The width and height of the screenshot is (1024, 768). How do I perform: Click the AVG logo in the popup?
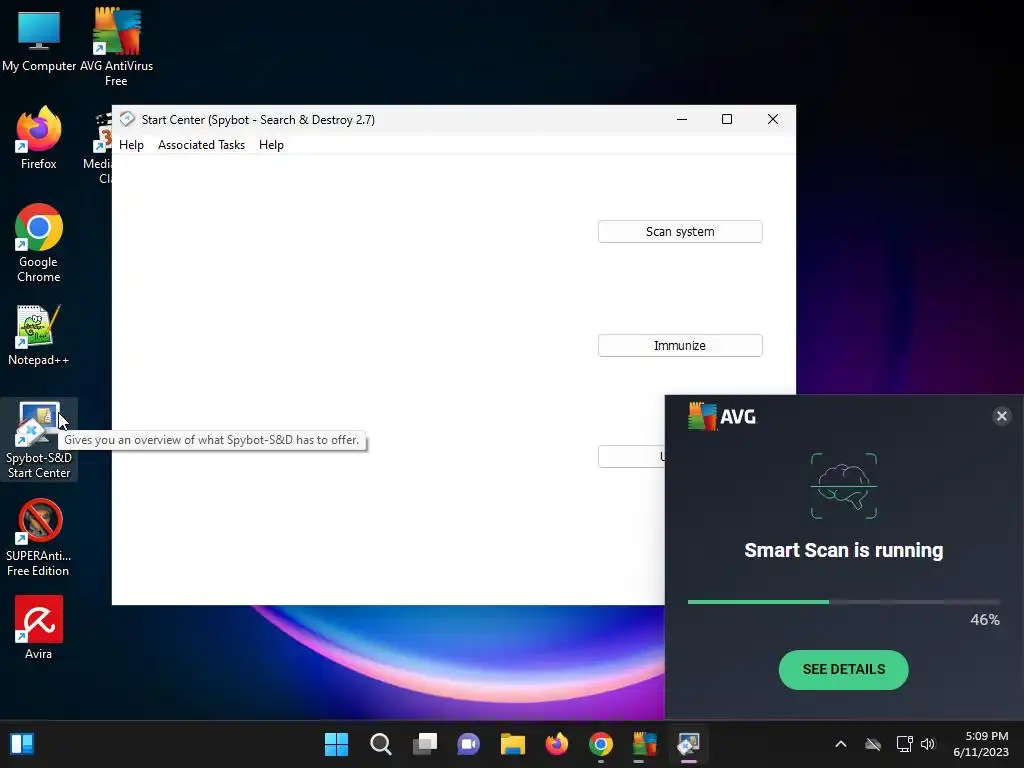(x=722, y=417)
